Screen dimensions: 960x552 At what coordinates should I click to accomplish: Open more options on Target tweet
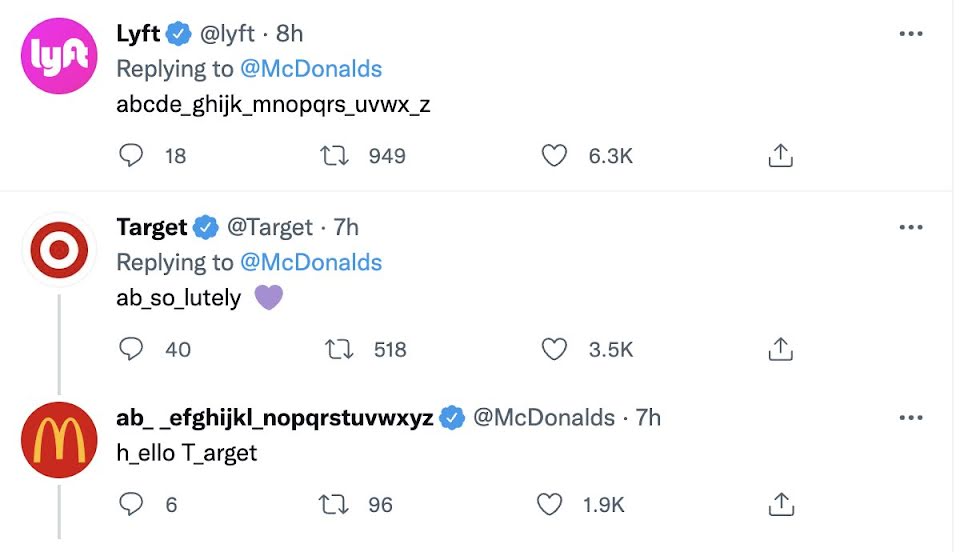(x=910, y=228)
